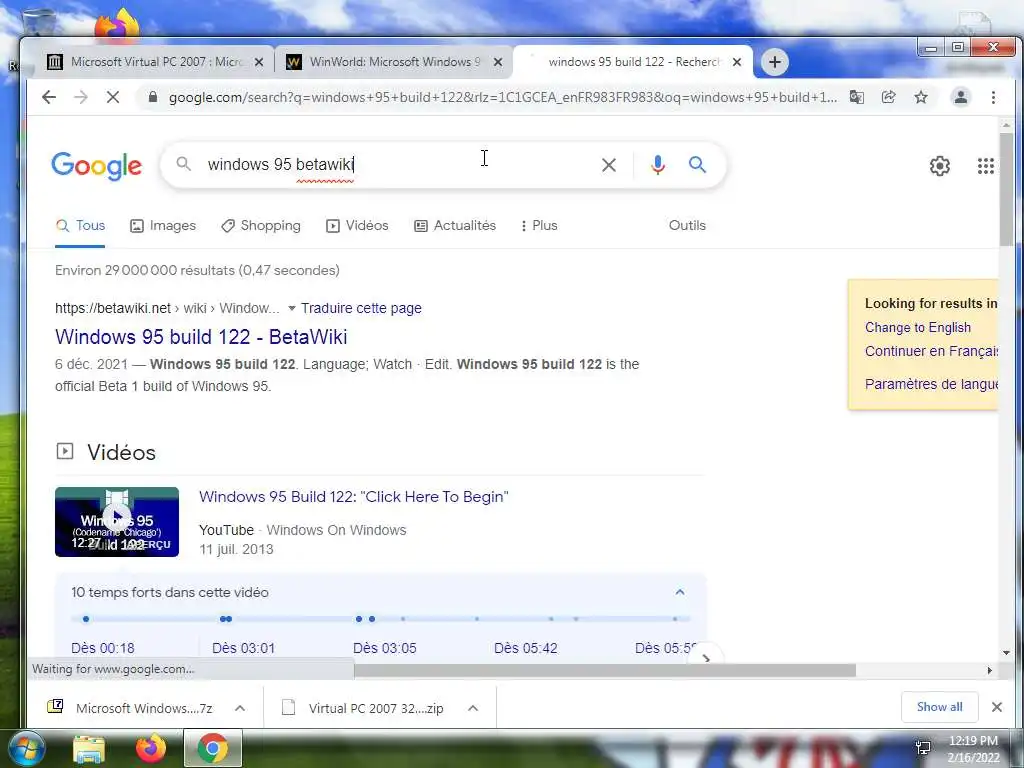
Task: Show next video key moments
Action: pyautogui.click(x=706, y=656)
